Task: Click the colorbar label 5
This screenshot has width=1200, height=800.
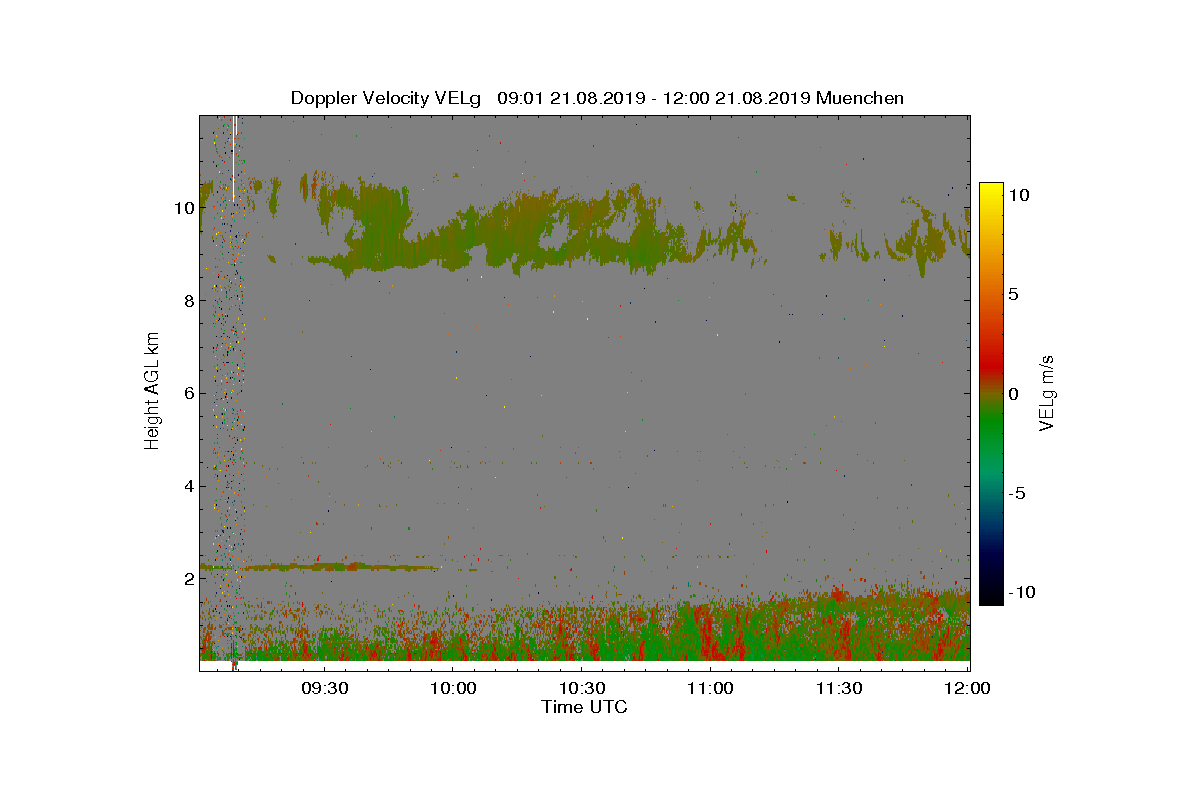Action: 1013,295
